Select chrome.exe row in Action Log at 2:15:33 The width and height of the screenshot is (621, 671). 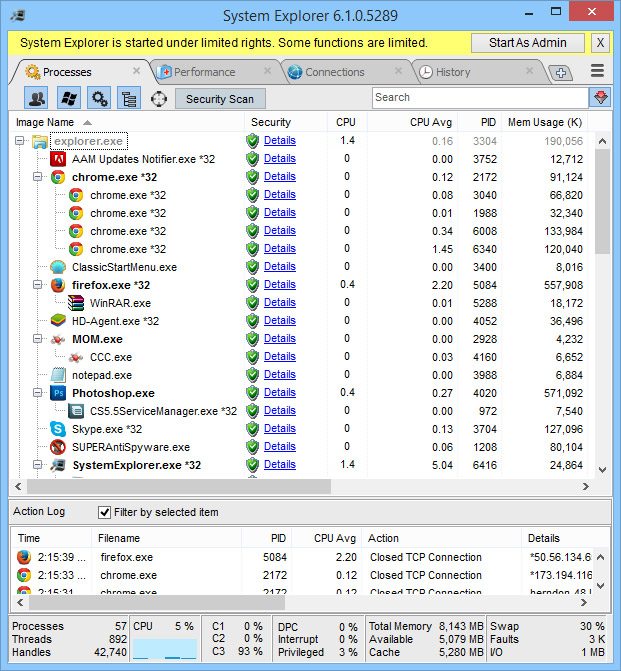tap(304, 575)
